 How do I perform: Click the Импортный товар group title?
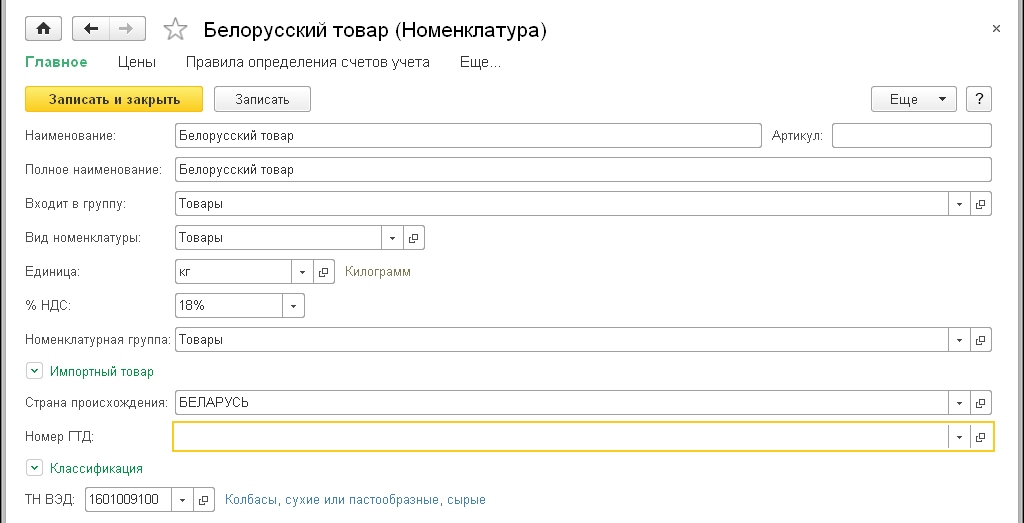tap(102, 372)
